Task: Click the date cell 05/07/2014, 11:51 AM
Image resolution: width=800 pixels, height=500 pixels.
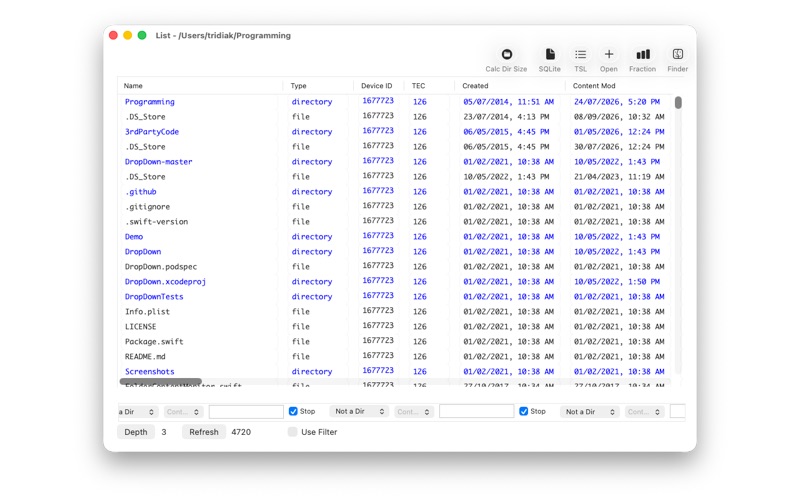Action: 509,102
